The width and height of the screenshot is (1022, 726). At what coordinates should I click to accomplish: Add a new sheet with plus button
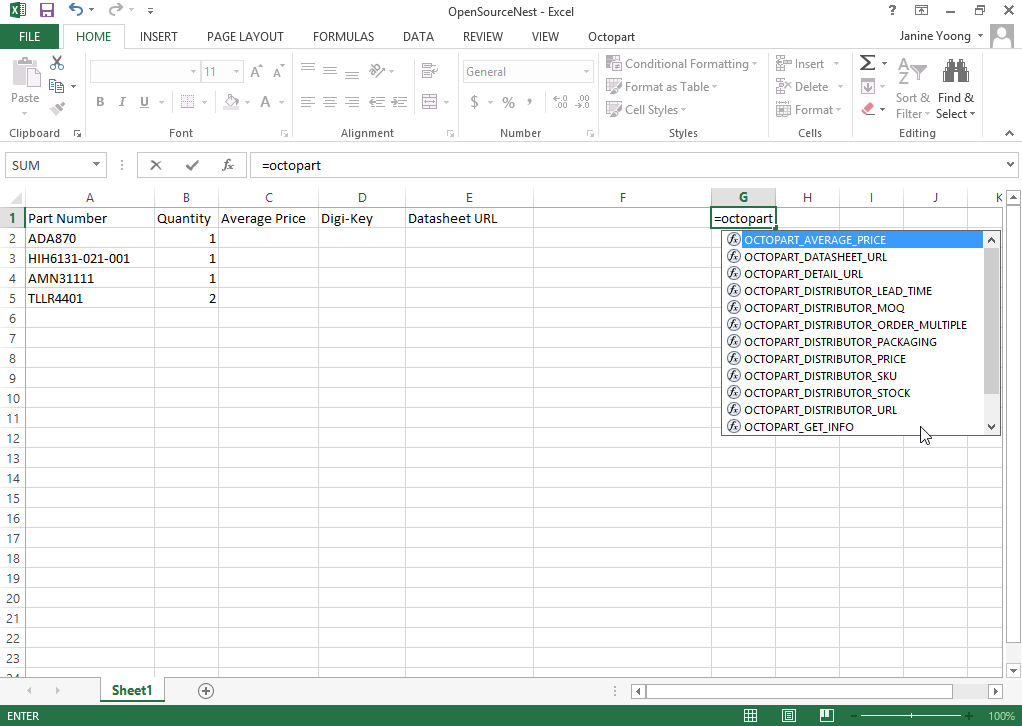coord(206,690)
